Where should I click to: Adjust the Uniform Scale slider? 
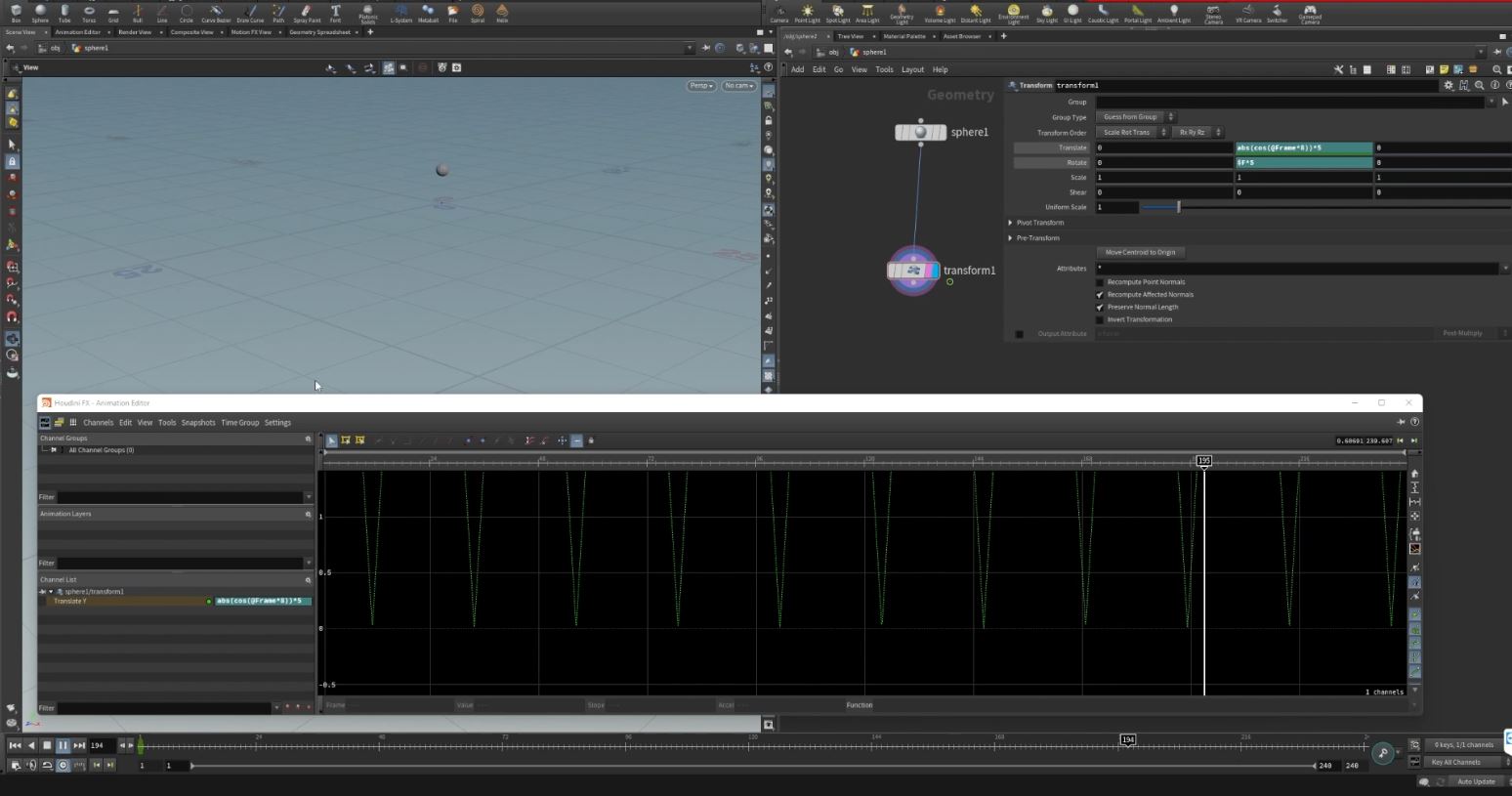click(1179, 207)
